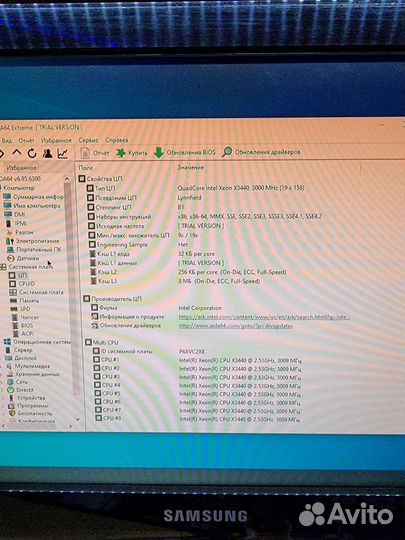Open Хранение данных tree node
The width and height of the screenshot is (405, 540).
click(33, 374)
